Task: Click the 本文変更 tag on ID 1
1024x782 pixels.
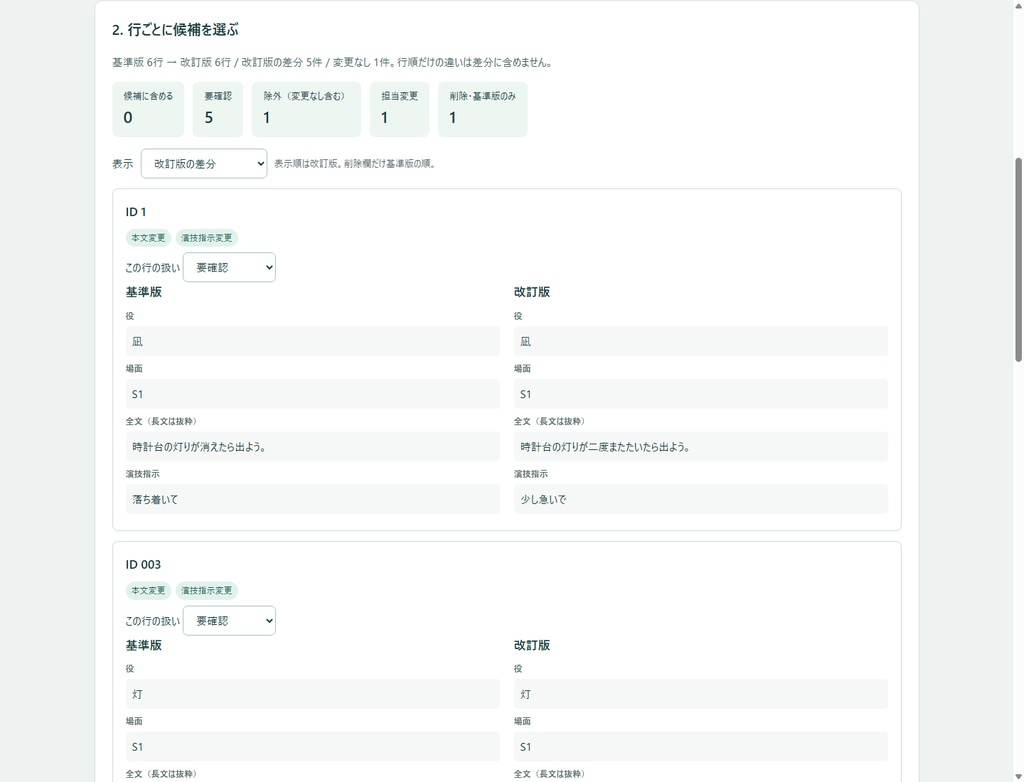Action: click(x=148, y=238)
